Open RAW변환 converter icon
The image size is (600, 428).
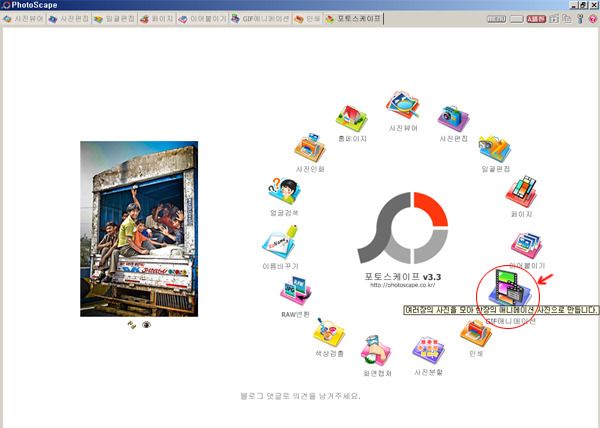coord(295,291)
